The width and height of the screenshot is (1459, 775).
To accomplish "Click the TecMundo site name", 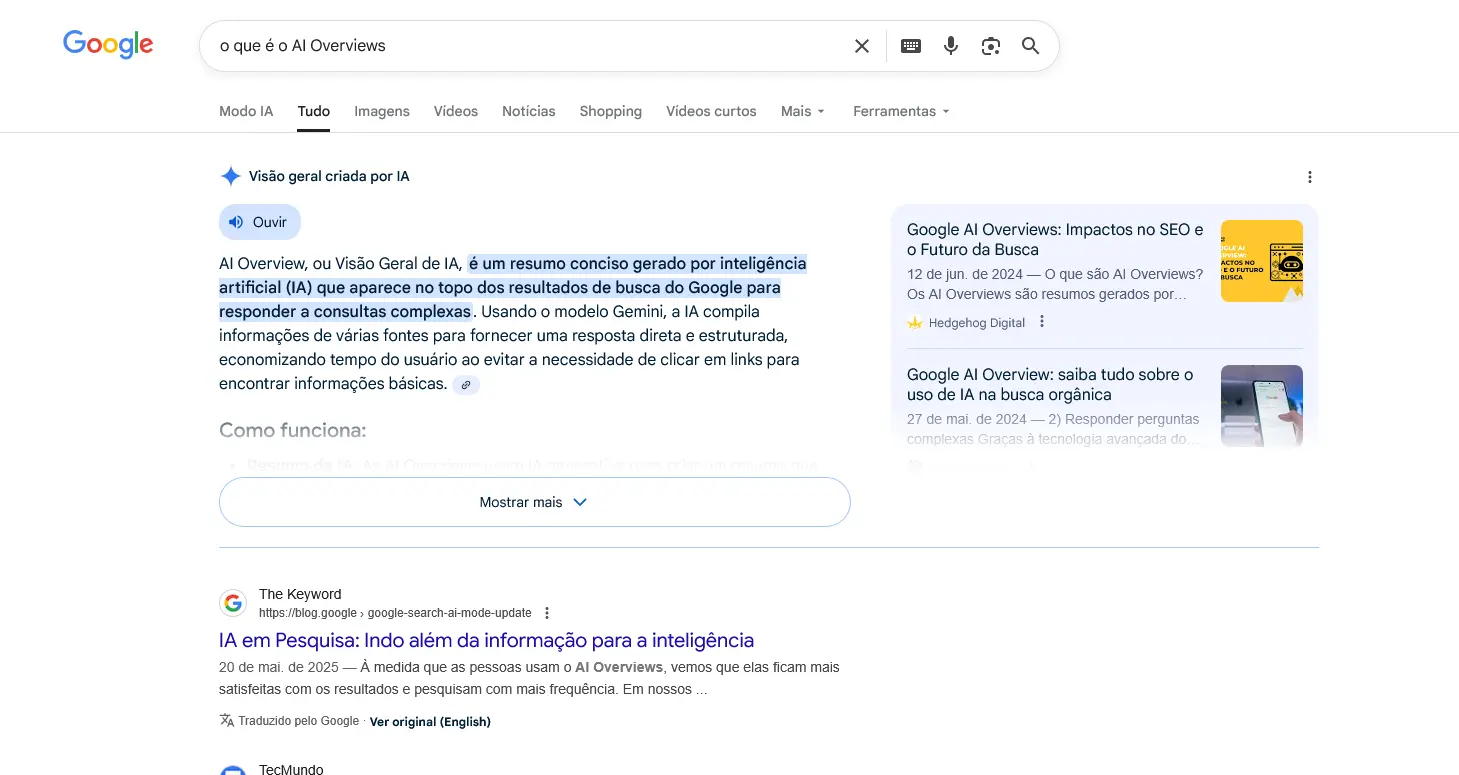I will (x=291, y=769).
